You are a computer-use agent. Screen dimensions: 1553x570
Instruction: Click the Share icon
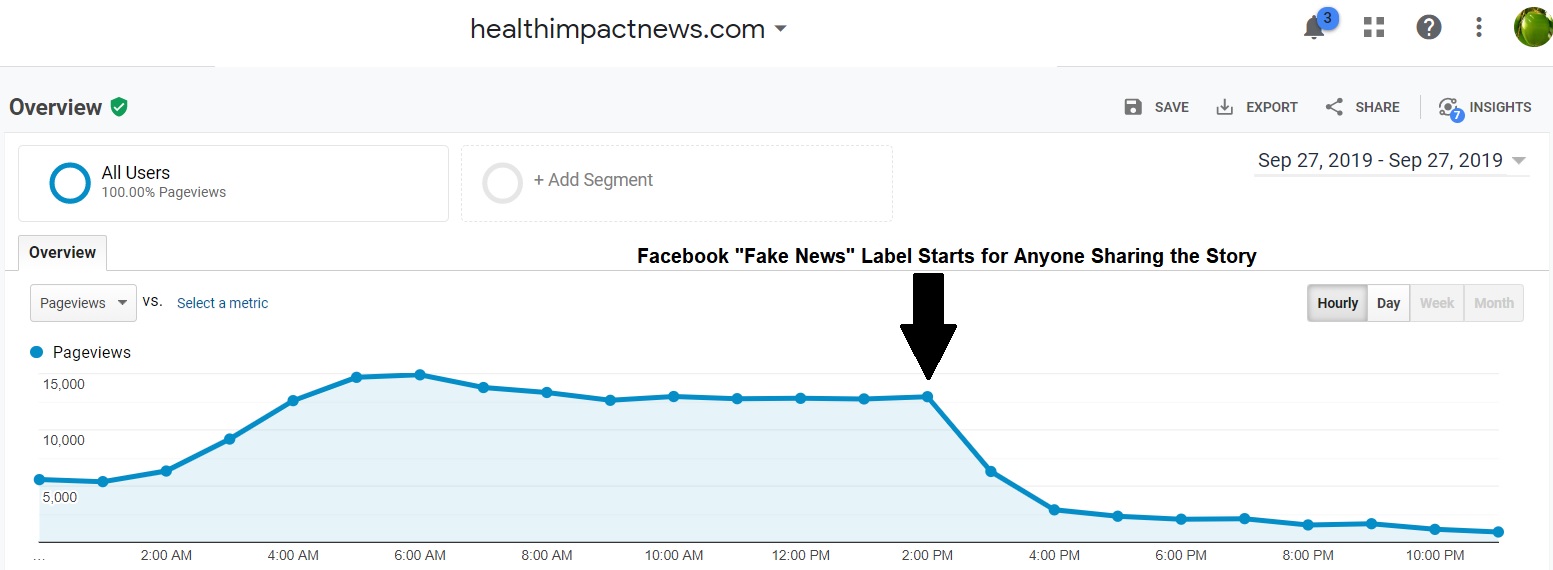[x=1334, y=107]
